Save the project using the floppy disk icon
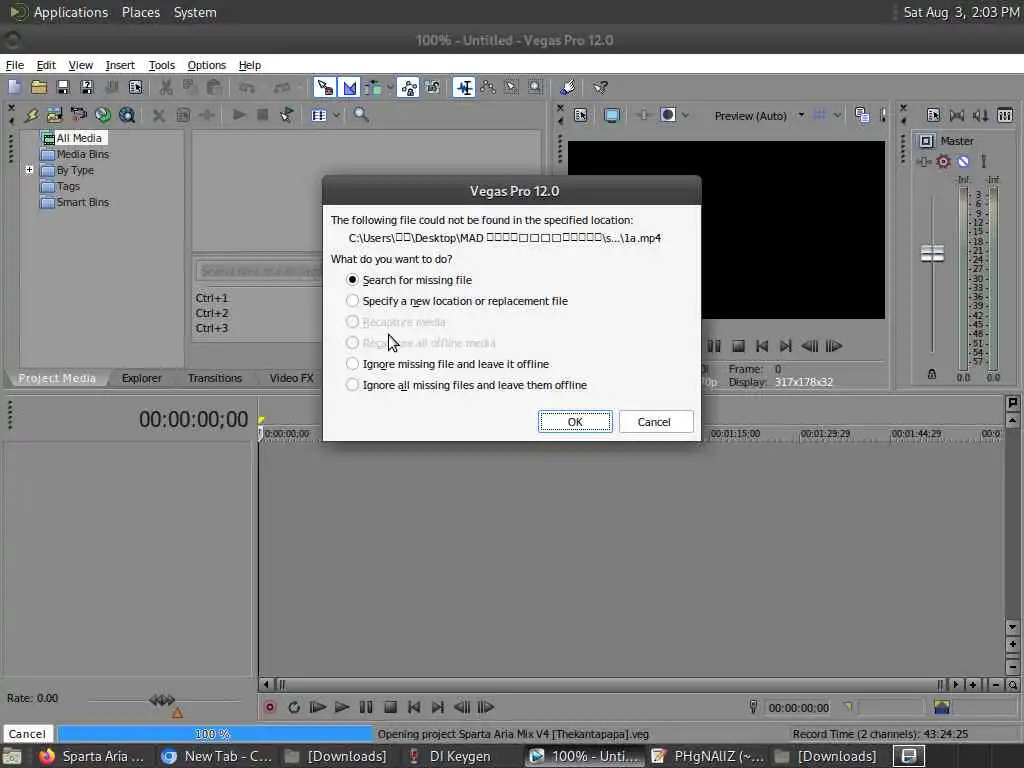Screen dimensions: 1024x768 click(x=63, y=88)
